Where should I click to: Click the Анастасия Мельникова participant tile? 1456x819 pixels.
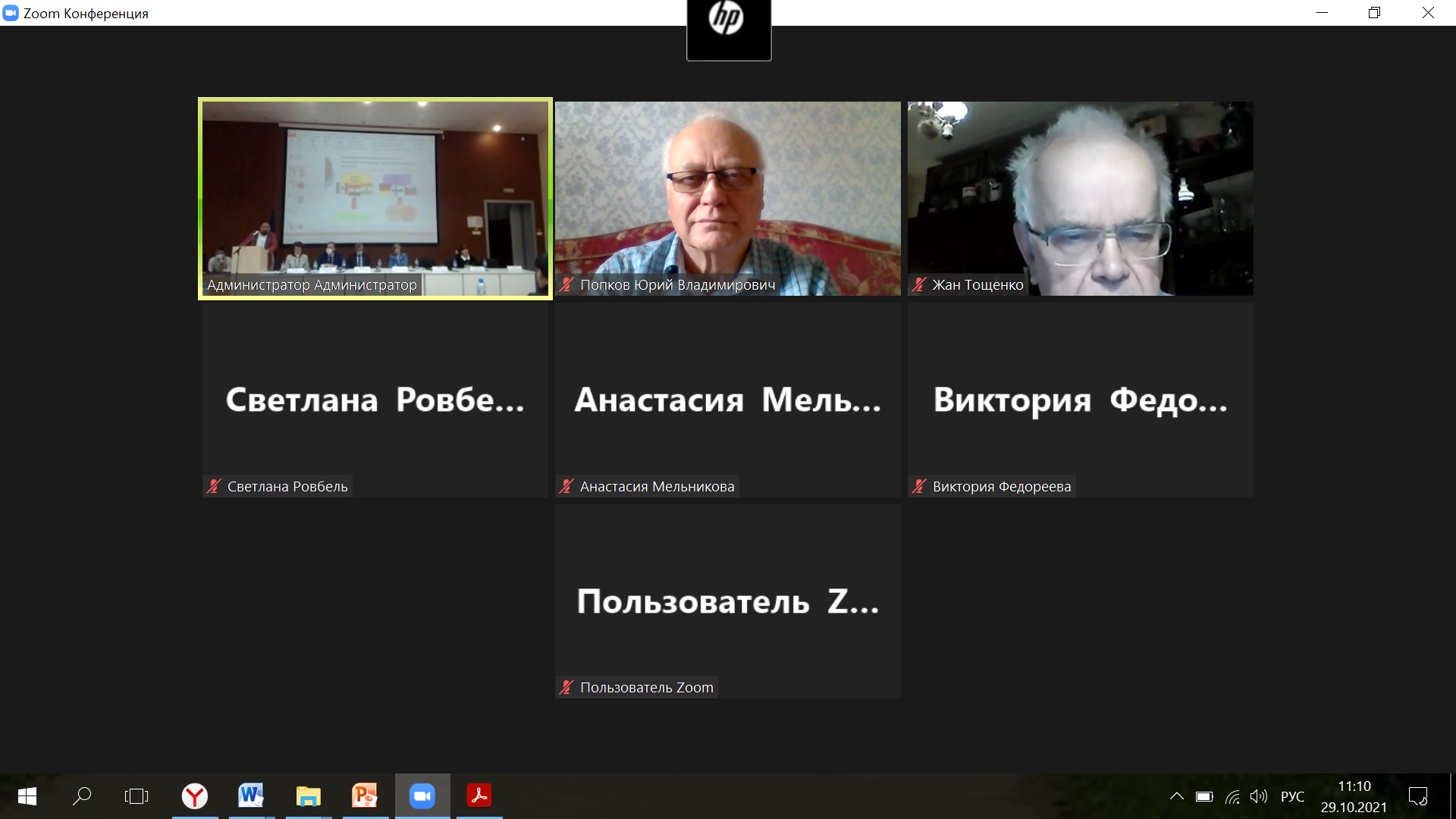tap(727, 400)
